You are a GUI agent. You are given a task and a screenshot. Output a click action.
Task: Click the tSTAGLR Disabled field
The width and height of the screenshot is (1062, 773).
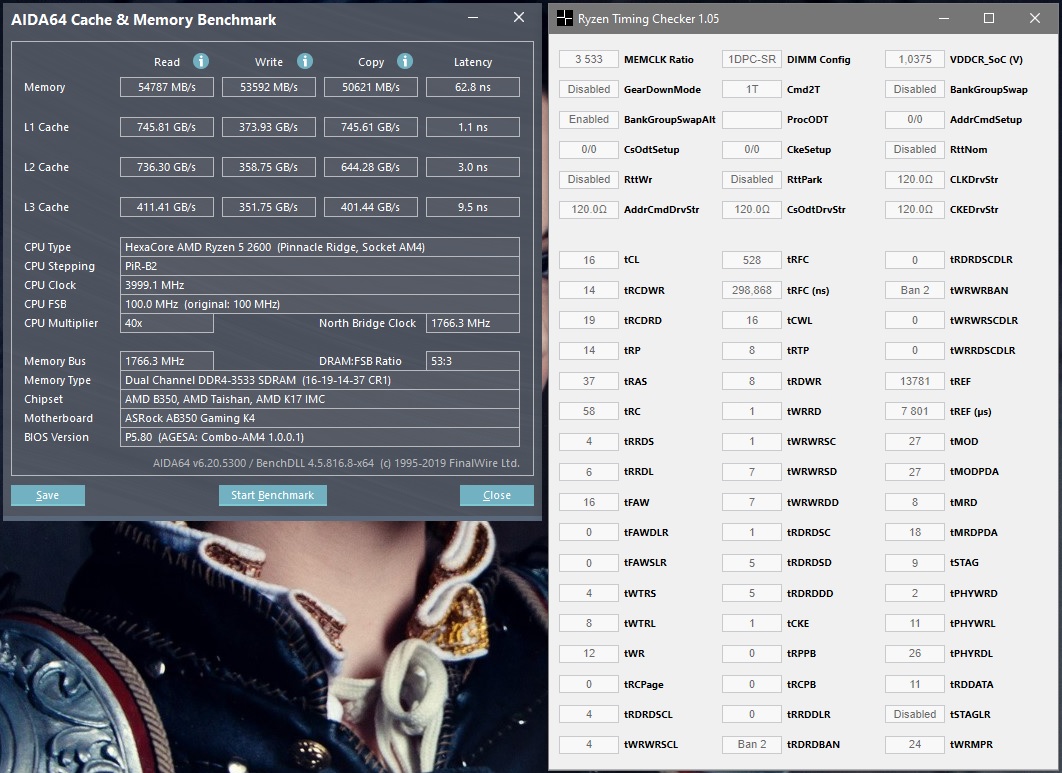(914, 714)
